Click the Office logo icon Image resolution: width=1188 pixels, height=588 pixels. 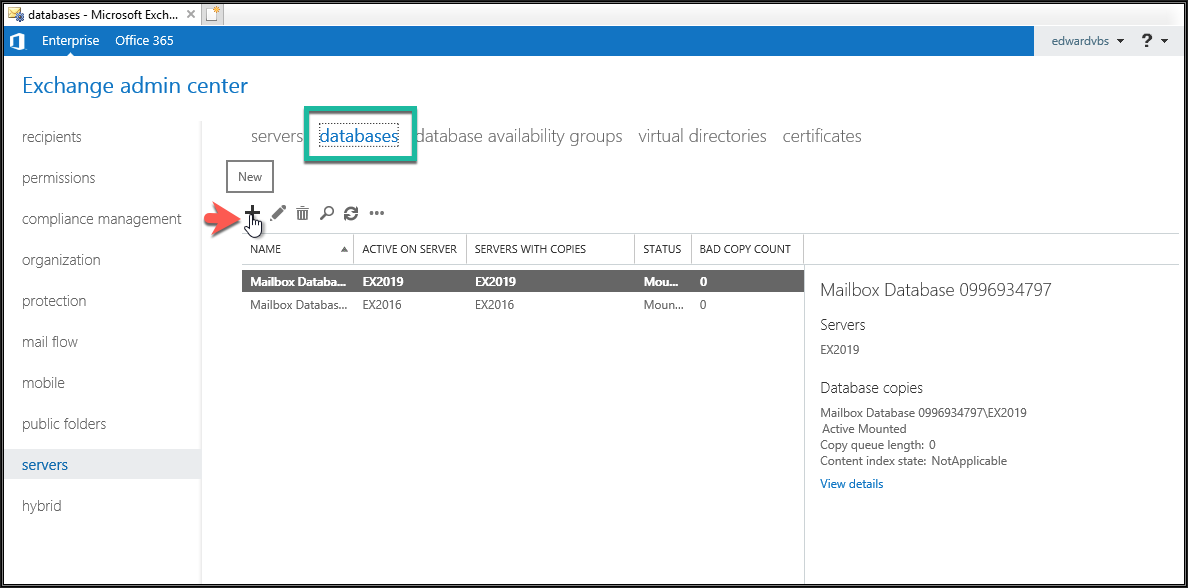tap(17, 41)
